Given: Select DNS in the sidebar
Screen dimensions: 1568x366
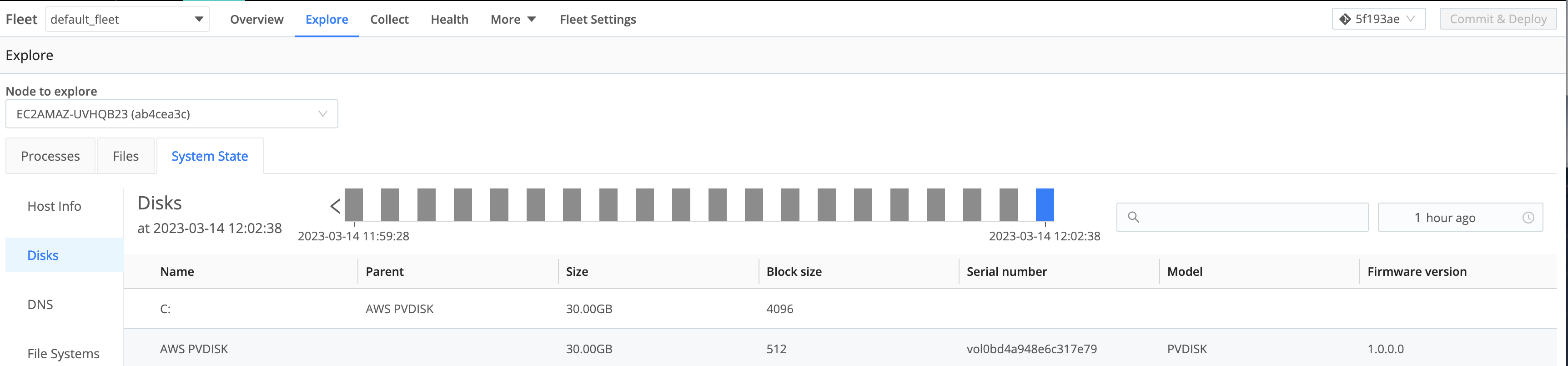Looking at the screenshot, I should [40, 305].
